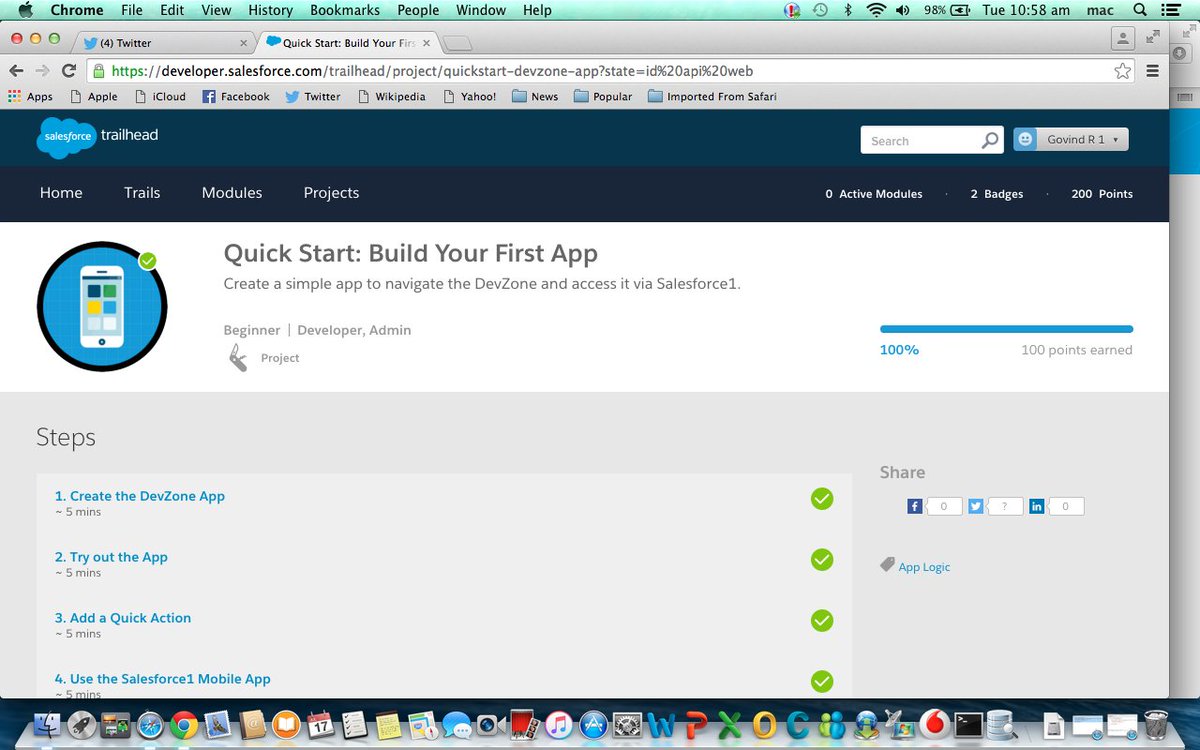1200x750 pixels.
Task: Open Finder from the Dock
Action: coord(48,725)
